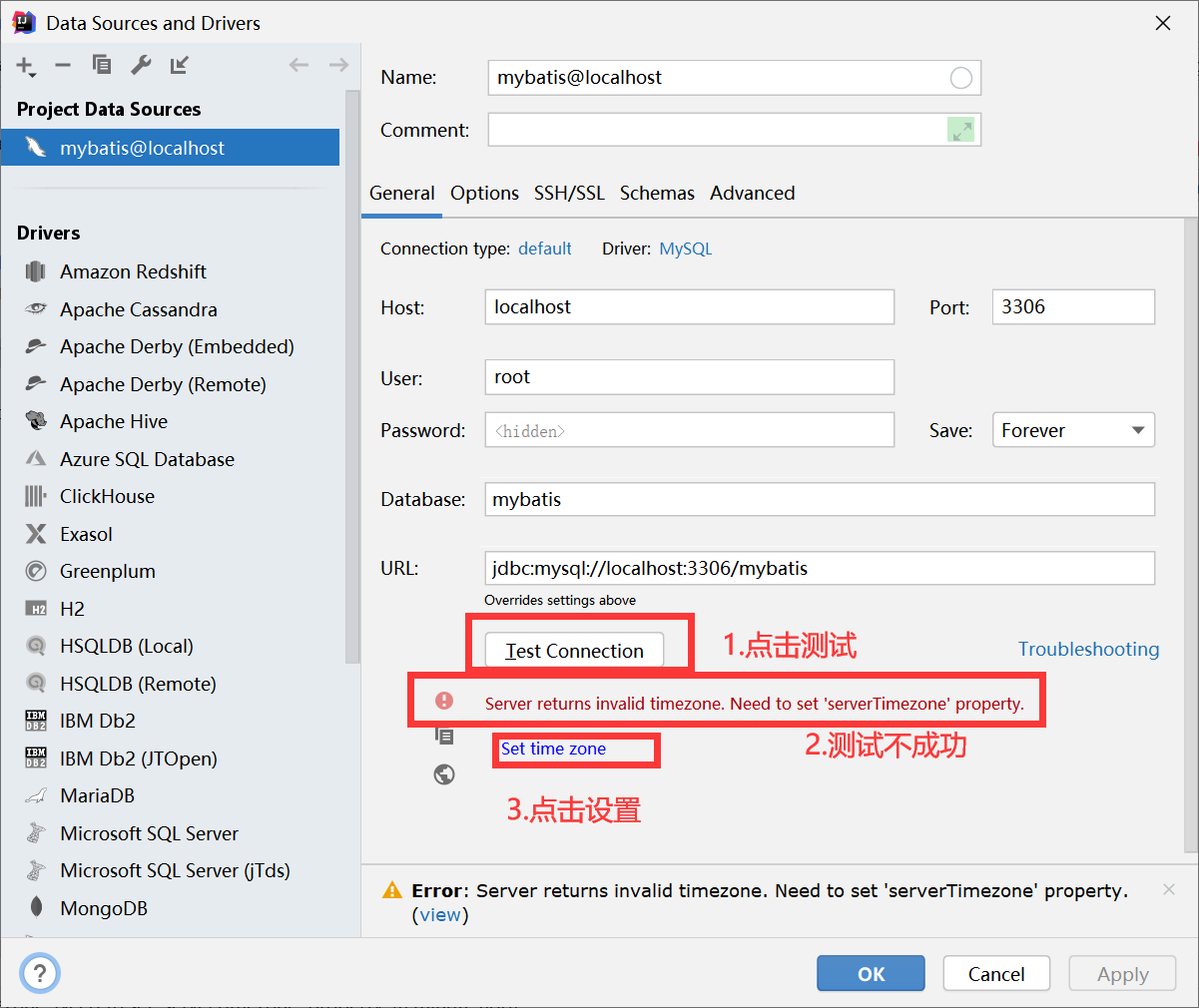Close the Data Sources and Drivers dialog
The height and width of the screenshot is (1008, 1199).
1163,23
